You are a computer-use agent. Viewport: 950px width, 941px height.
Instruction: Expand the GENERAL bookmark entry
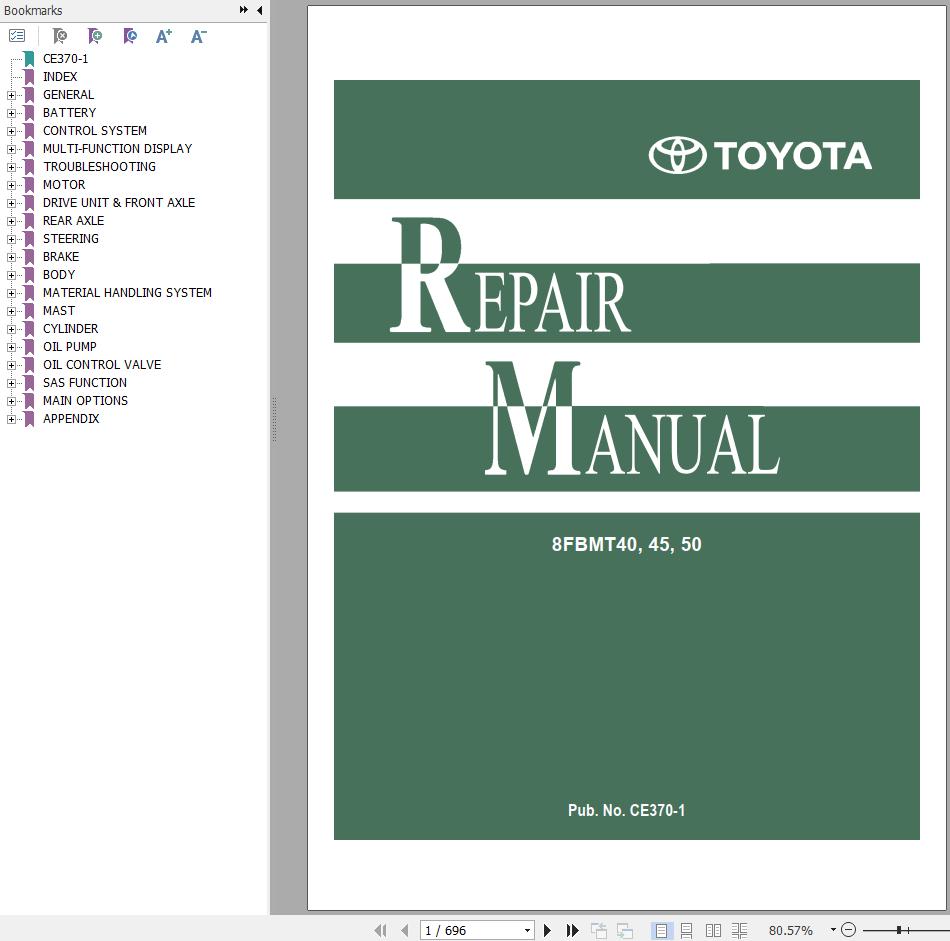pos(10,94)
